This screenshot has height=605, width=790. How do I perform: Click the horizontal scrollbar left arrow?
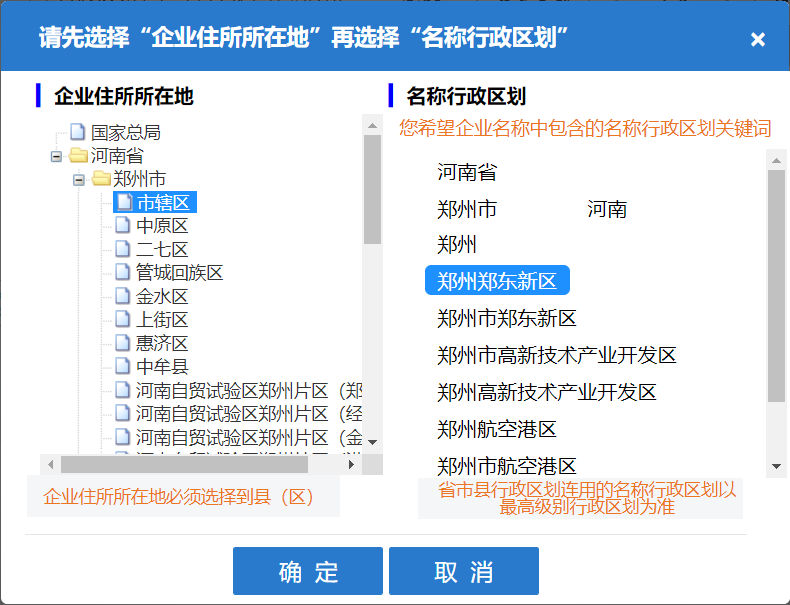pyautogui.click(x=50, y=464)
